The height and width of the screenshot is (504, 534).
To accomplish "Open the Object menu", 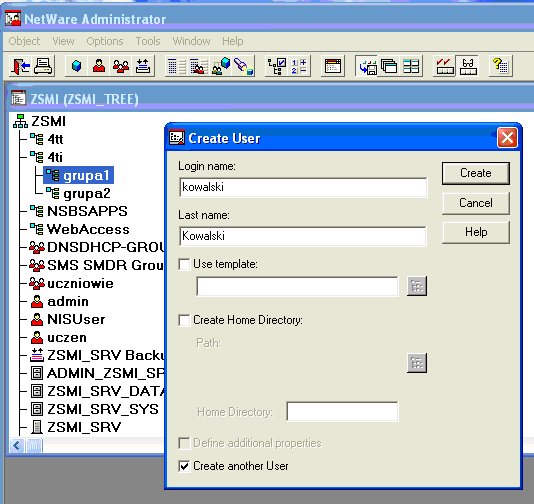I will click(24, 41).
